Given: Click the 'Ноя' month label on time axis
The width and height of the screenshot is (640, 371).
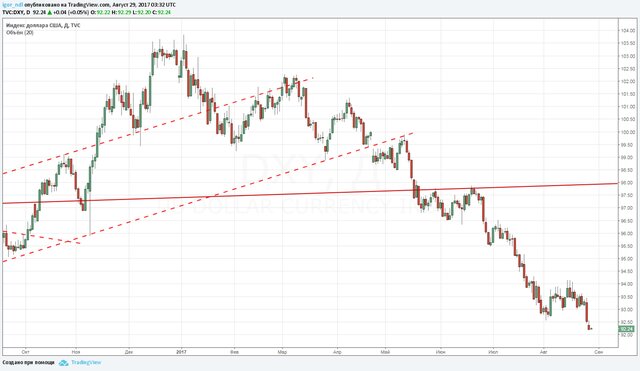Looking at the screenshot, I should [x=76, y=351].
